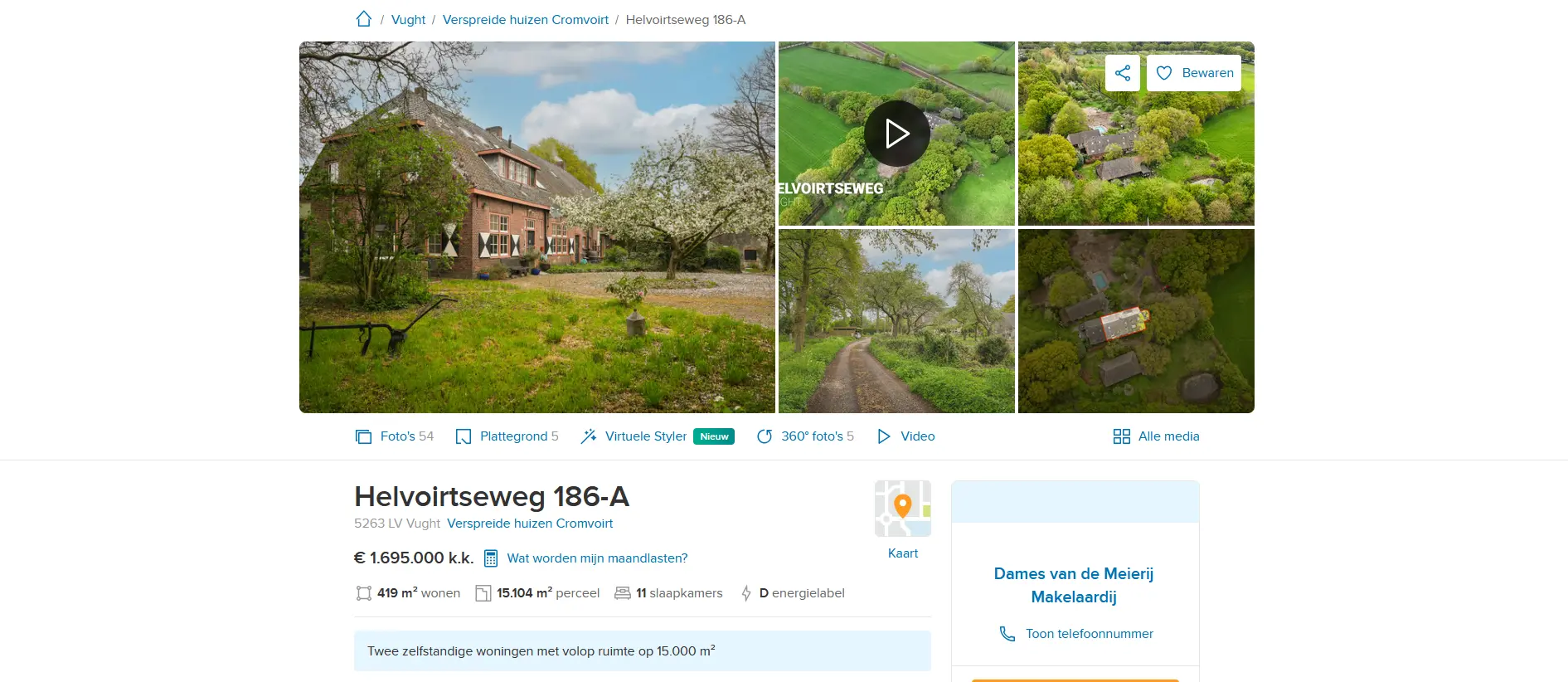Show Alle media grid view
Screen dimensions: 1568x682
pos(1157,436)
